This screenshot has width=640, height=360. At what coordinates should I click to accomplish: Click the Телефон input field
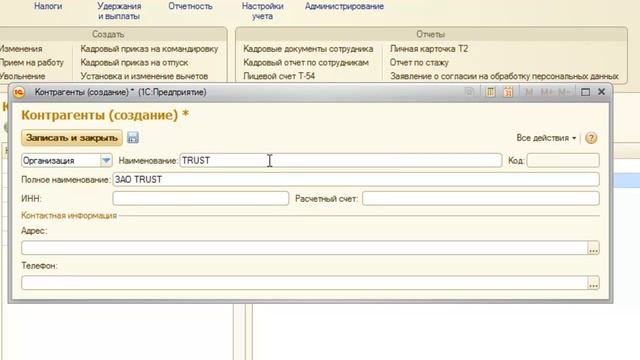coord(304,283)
